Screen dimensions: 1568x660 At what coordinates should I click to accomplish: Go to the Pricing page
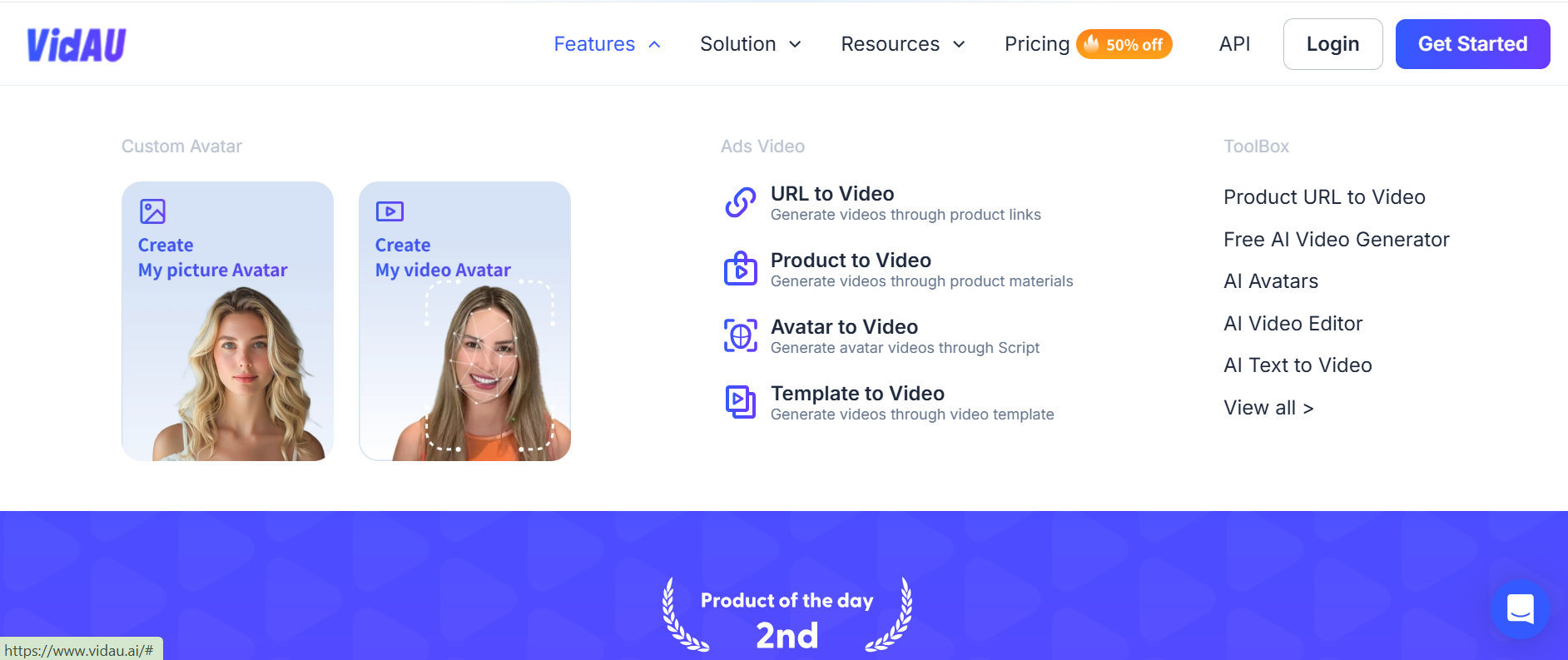pyautogui.click(x=1037, y=44)
